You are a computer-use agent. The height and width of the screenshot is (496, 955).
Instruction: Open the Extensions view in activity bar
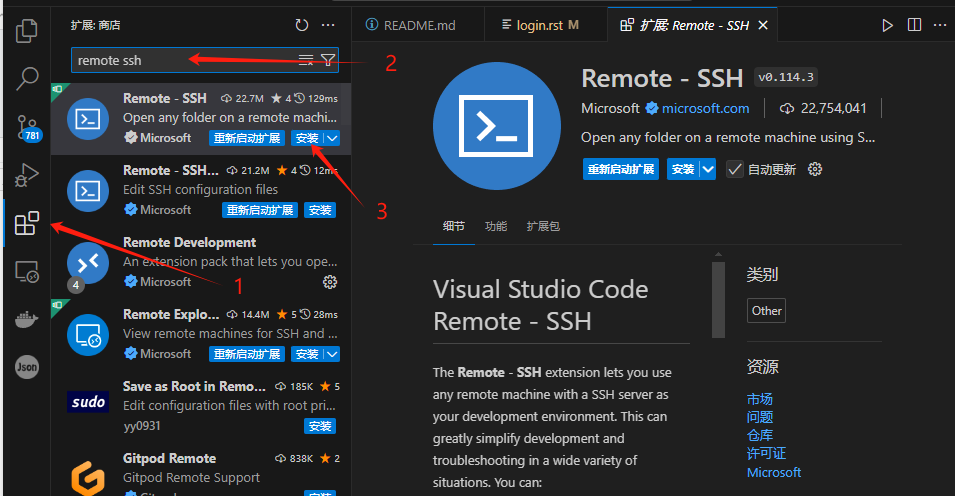pyautogui.click(x=27, y=223)
